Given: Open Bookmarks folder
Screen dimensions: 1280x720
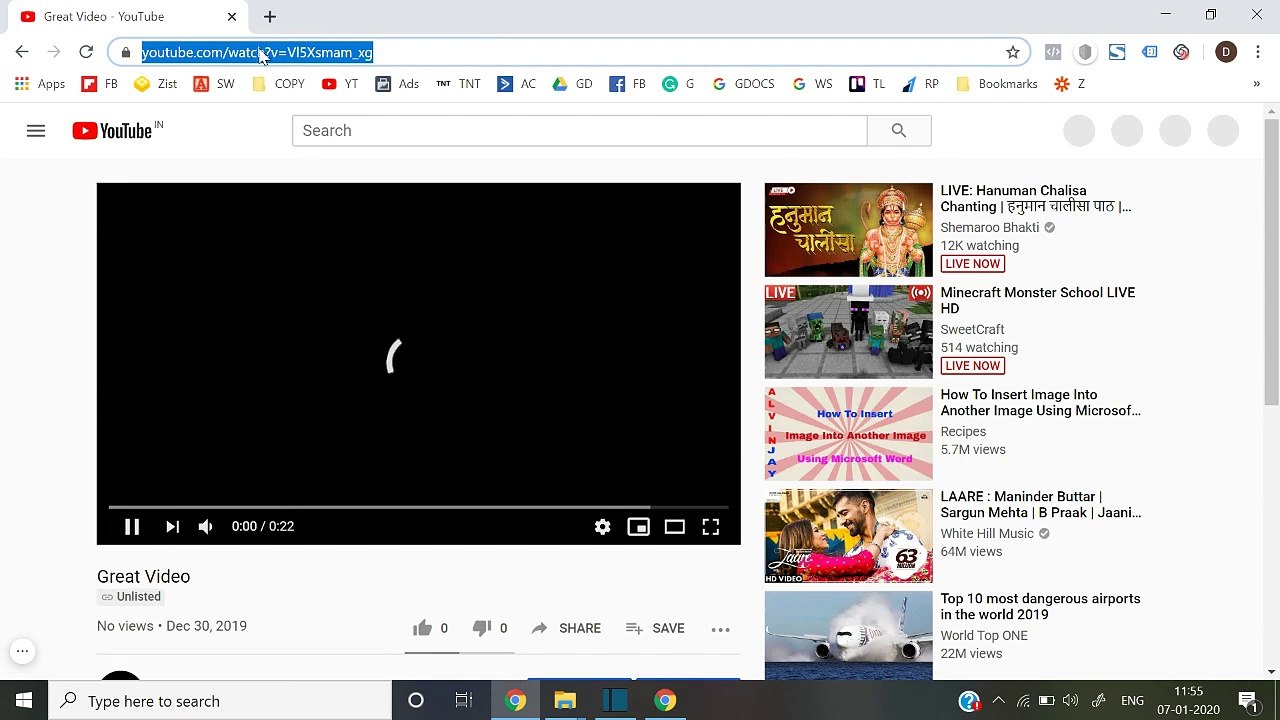Looking at the screenshot, I should (x=997, y=84).
